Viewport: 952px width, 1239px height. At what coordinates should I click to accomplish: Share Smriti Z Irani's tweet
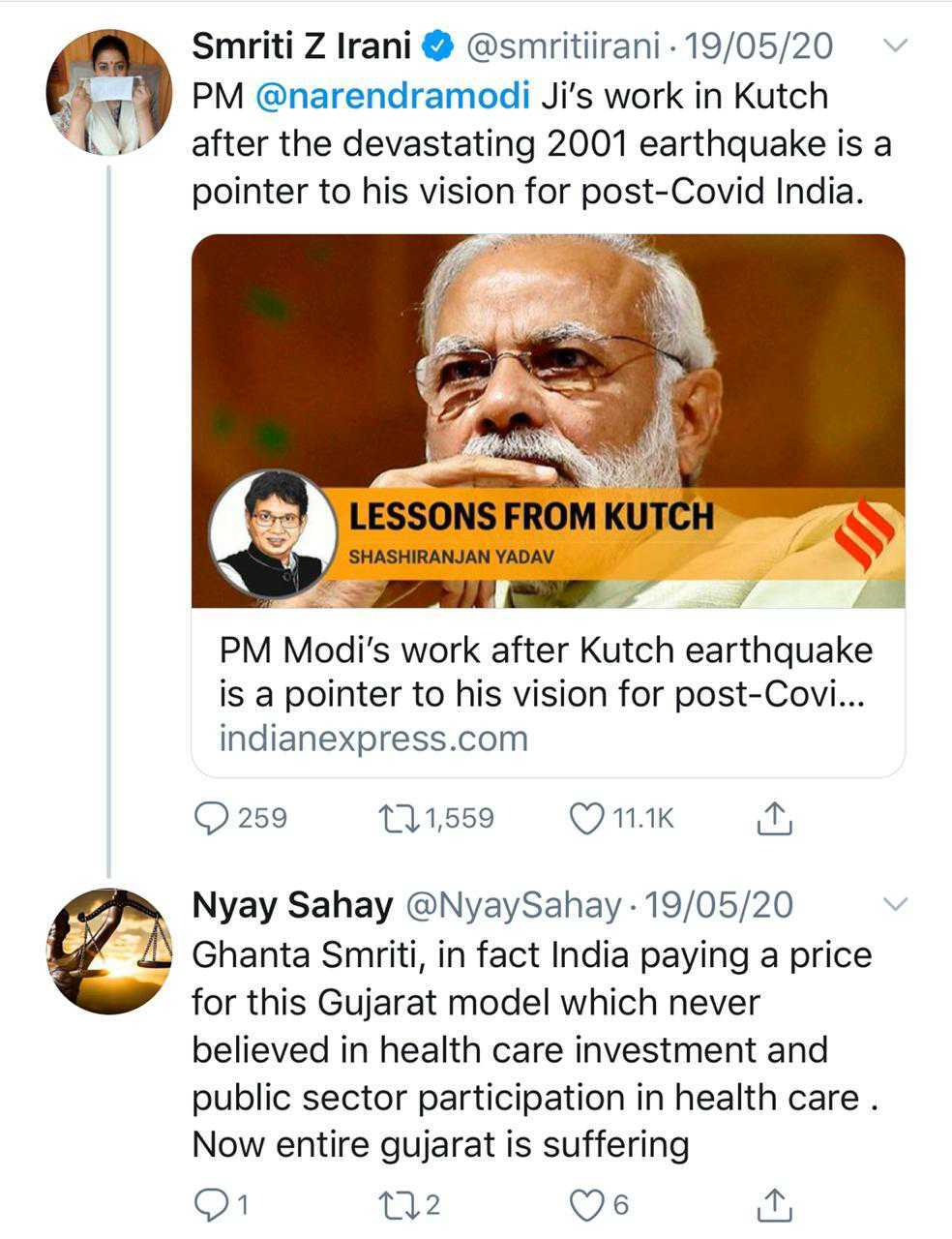774,819
